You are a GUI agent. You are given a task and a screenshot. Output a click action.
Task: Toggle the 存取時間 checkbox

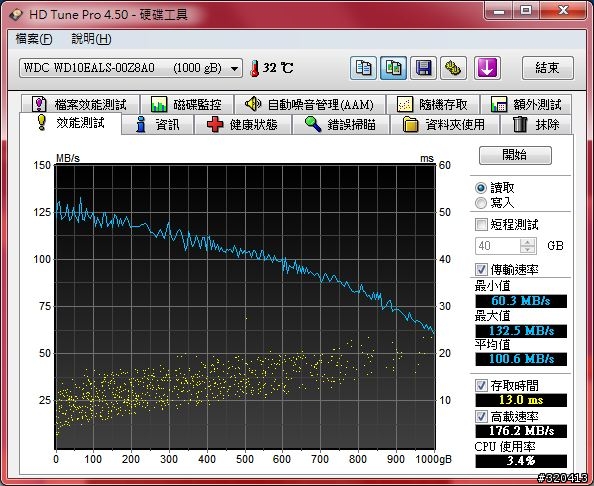(481, 385)
